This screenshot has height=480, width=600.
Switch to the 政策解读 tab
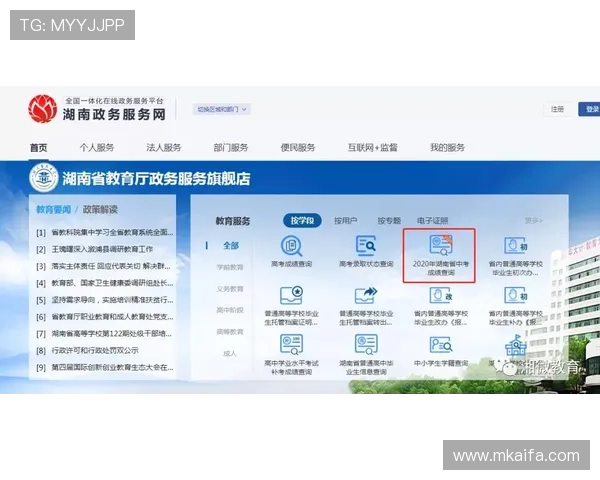pyautogui.click(x=100, y=210)
